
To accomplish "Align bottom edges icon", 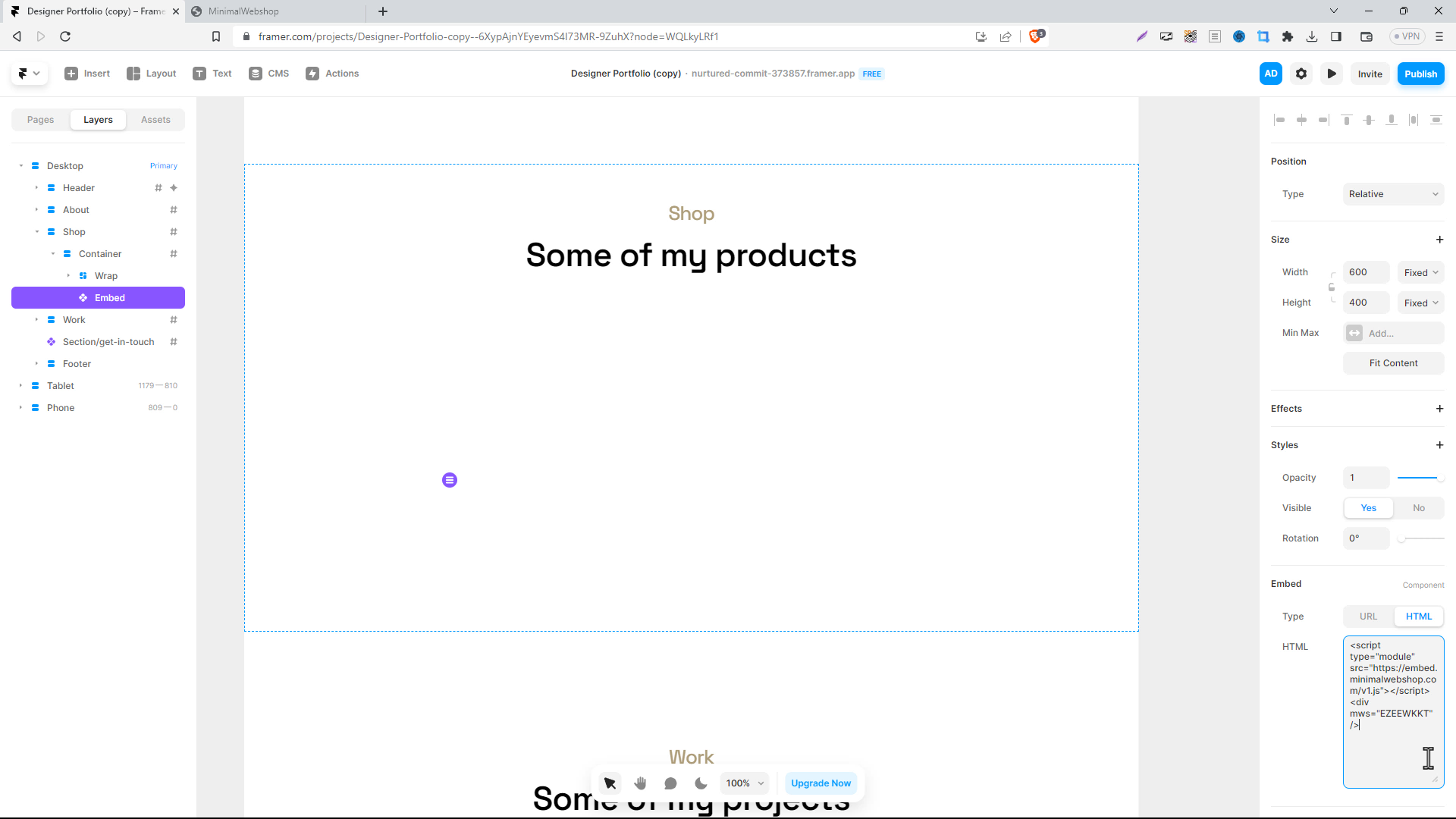I will (1391, 120).
